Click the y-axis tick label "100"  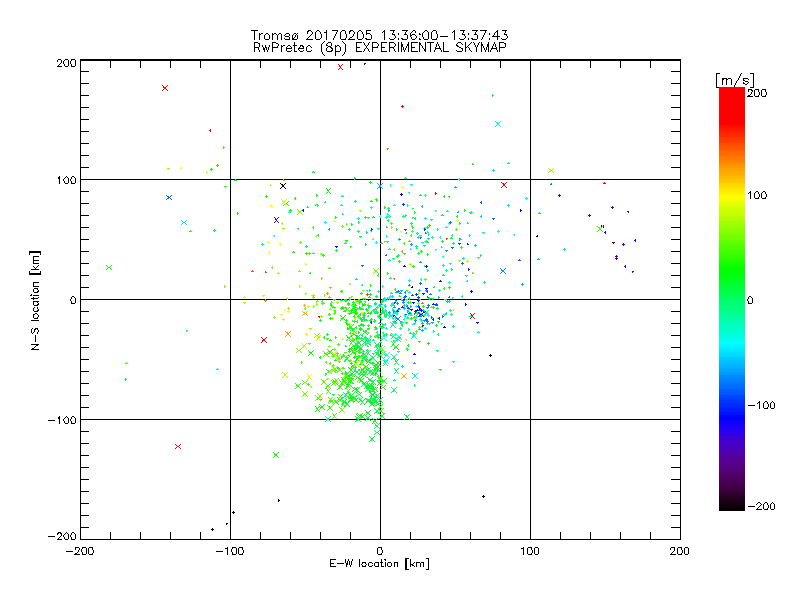66,180
